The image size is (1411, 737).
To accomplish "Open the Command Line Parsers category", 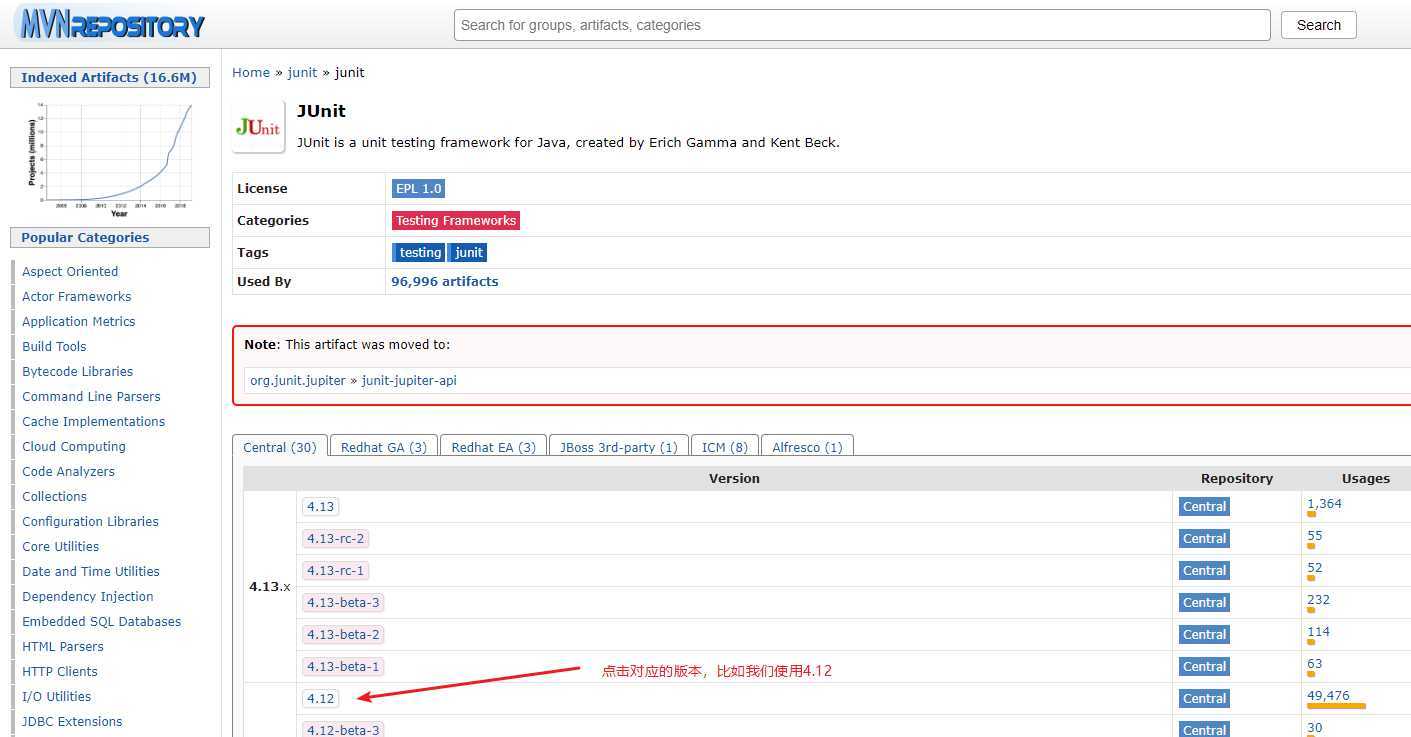I will coord(91,396).
